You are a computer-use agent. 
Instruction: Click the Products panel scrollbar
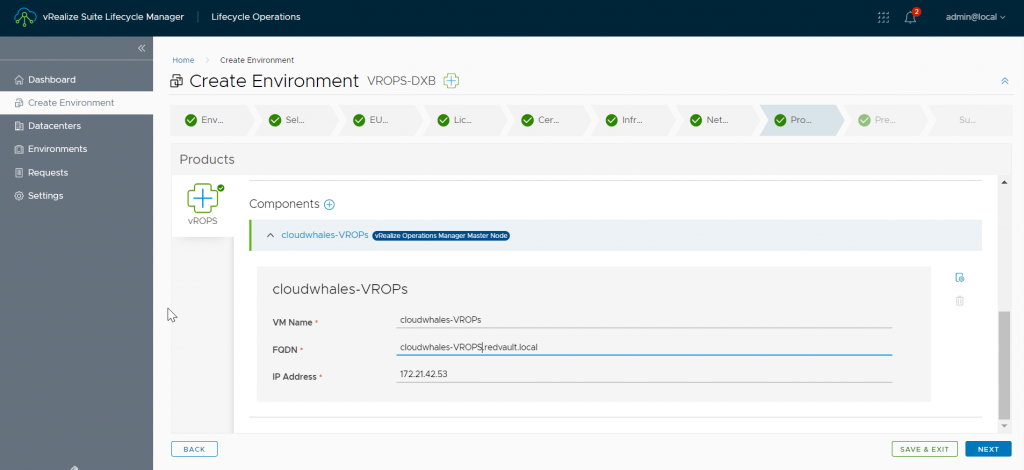(x=1004, y=366)
